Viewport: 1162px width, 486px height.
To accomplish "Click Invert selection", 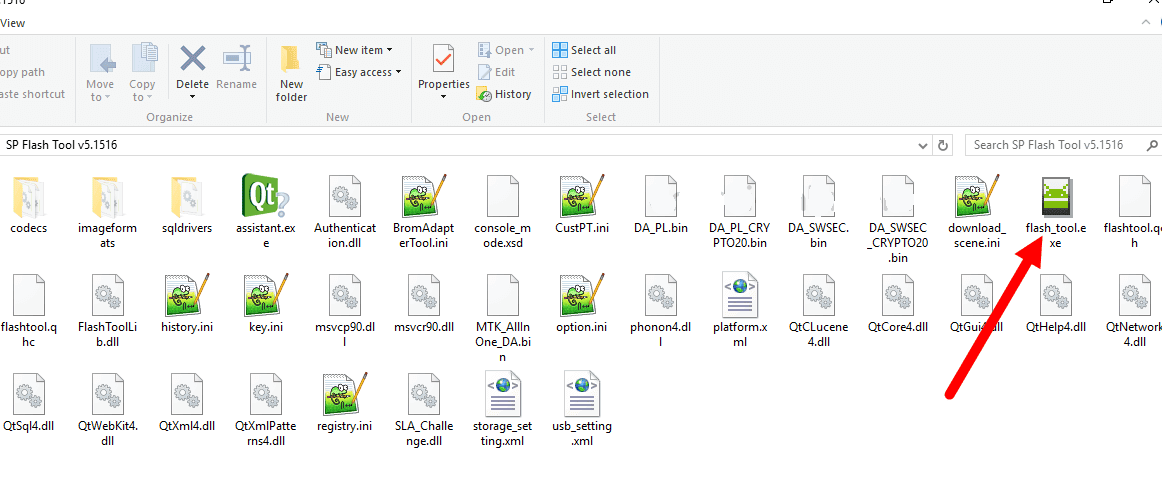I will pyautogui.click(x=600, y=94).
